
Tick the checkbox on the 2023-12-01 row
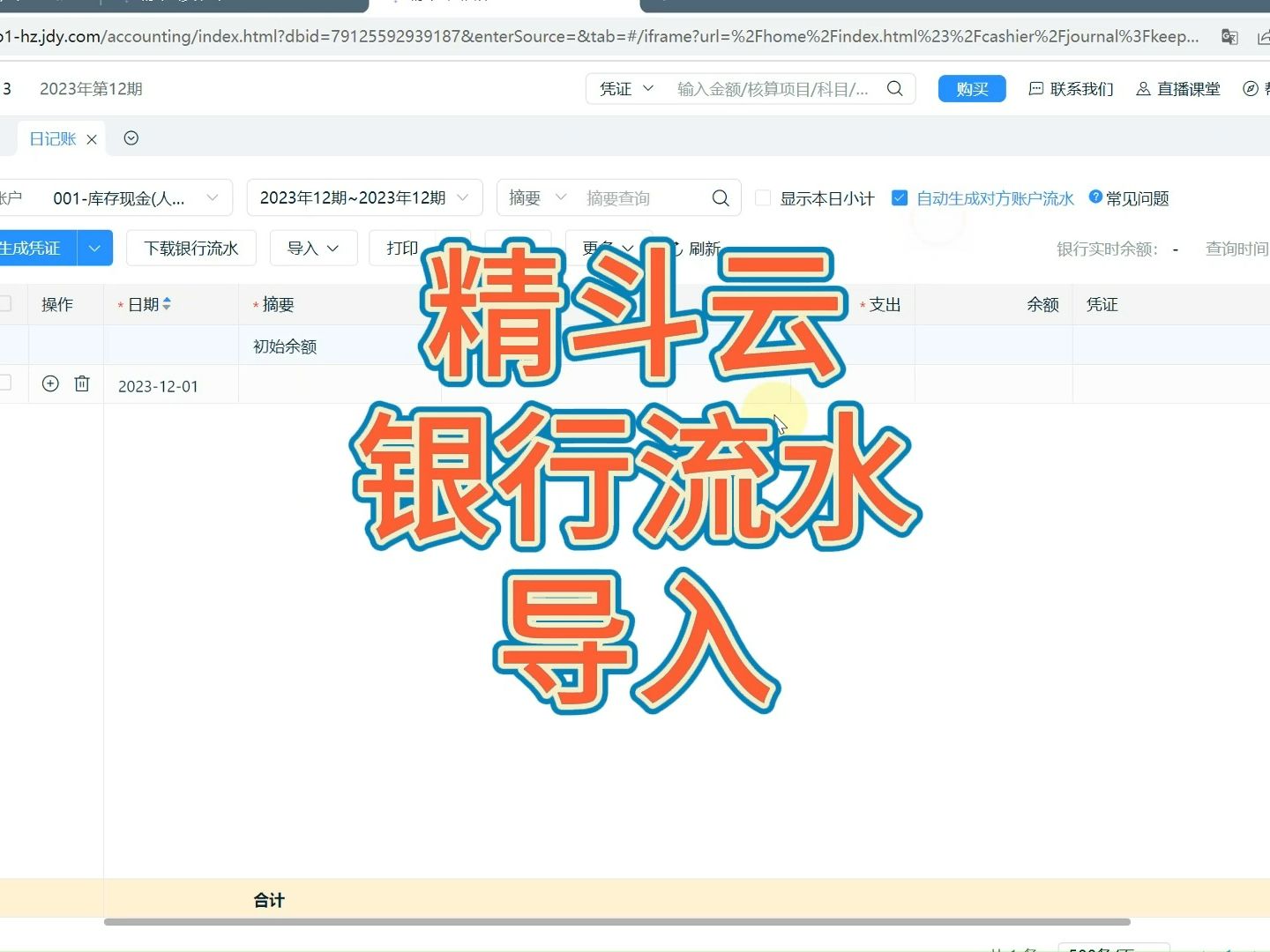click(x=4, y=383)
